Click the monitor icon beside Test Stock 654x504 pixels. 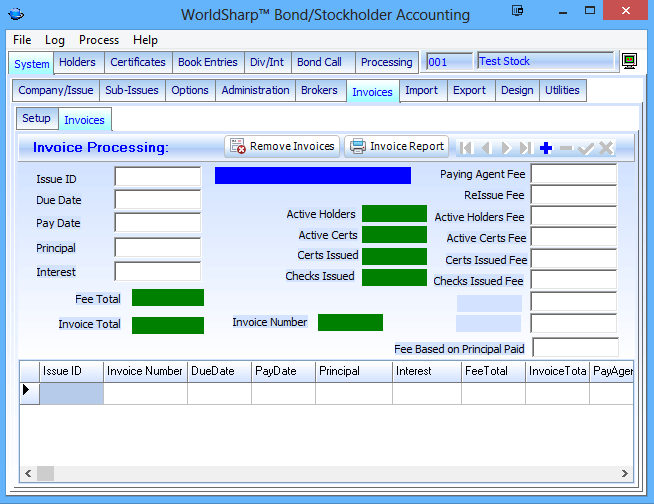tap(630, 62)
